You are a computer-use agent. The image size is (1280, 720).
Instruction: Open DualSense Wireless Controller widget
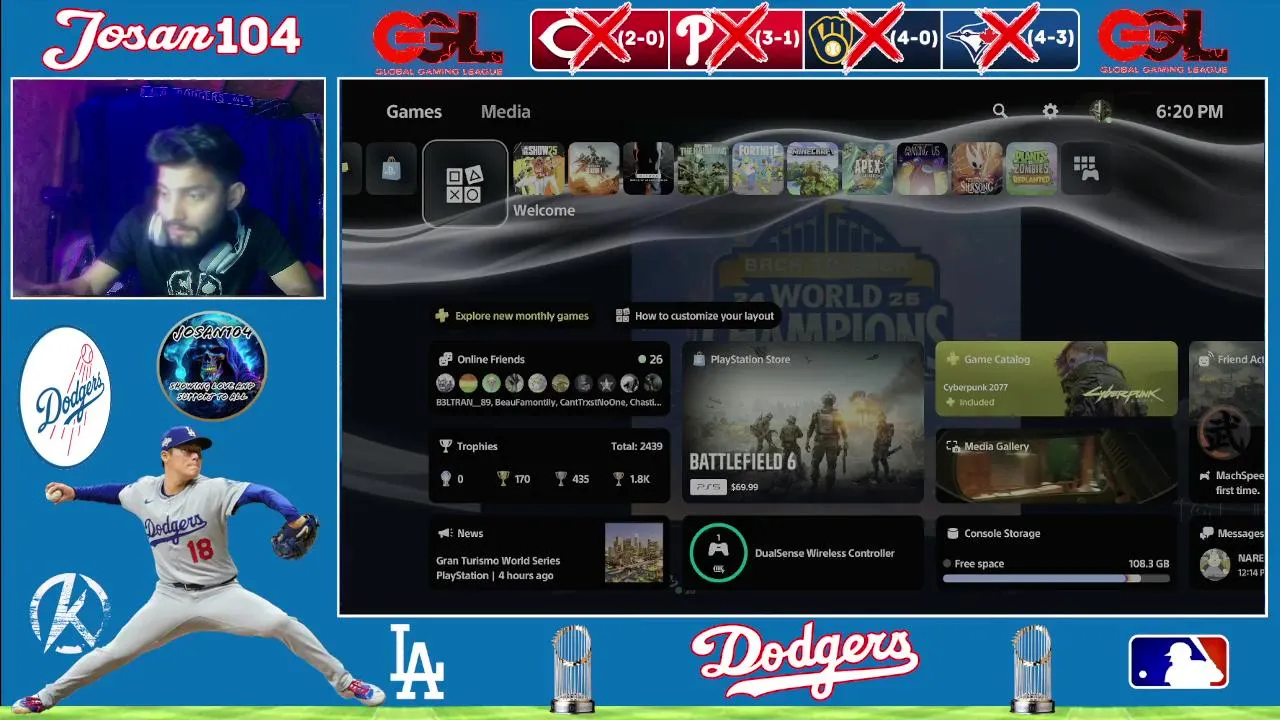click(x=803, y=552)
